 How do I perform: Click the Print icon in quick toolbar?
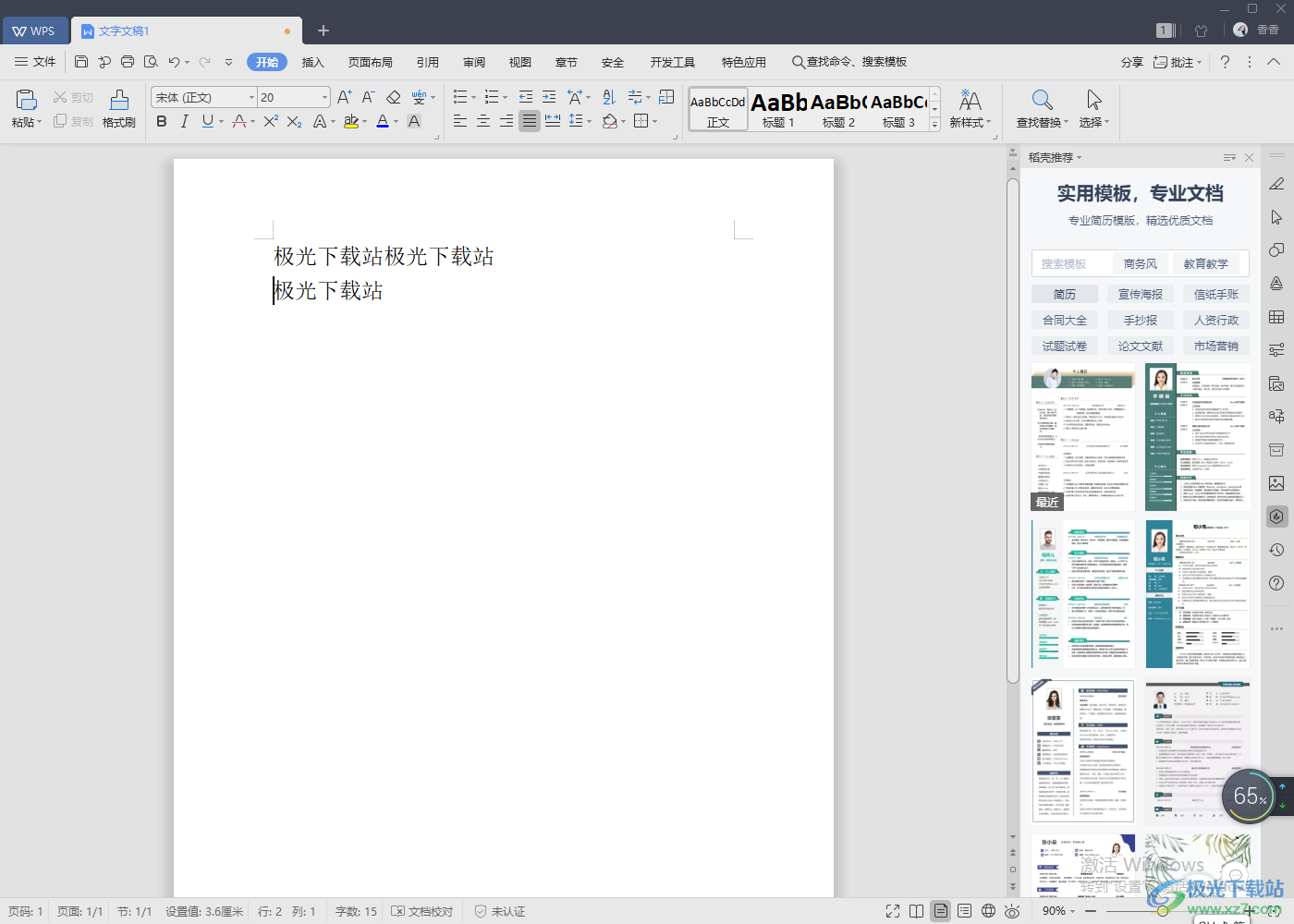coord(128,62)
